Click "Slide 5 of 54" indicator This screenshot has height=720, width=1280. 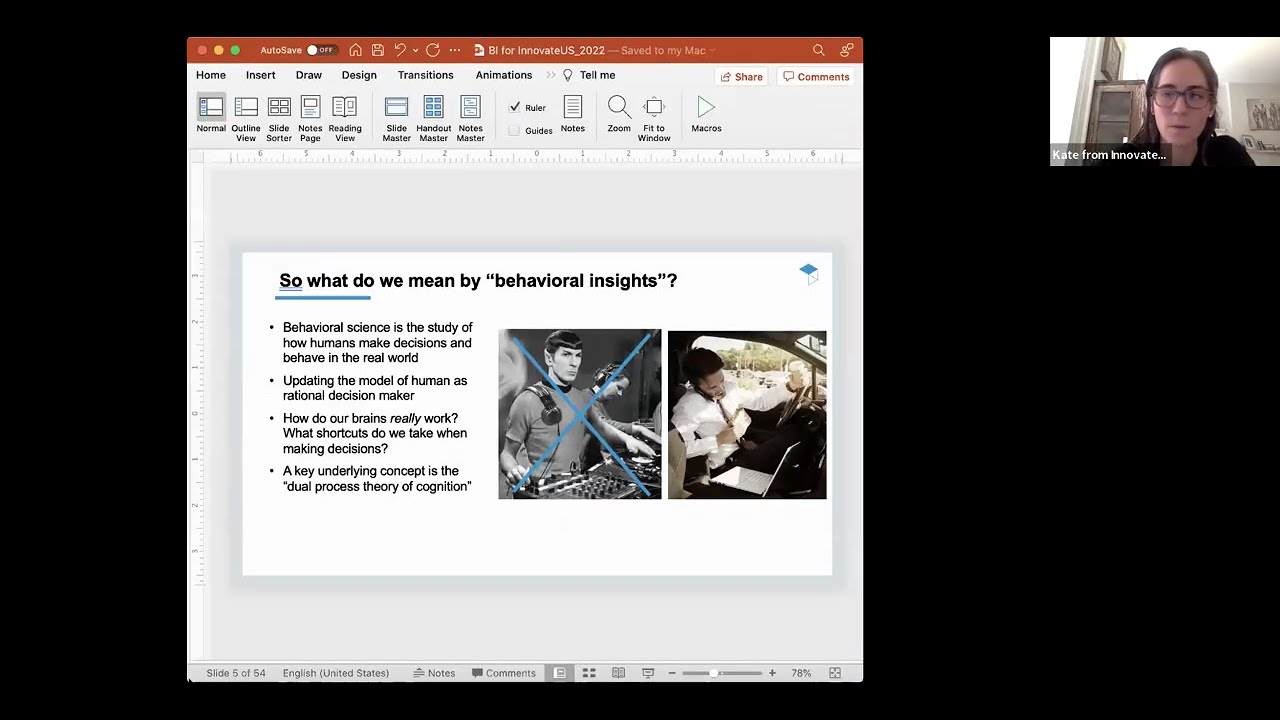click(236, 673)
